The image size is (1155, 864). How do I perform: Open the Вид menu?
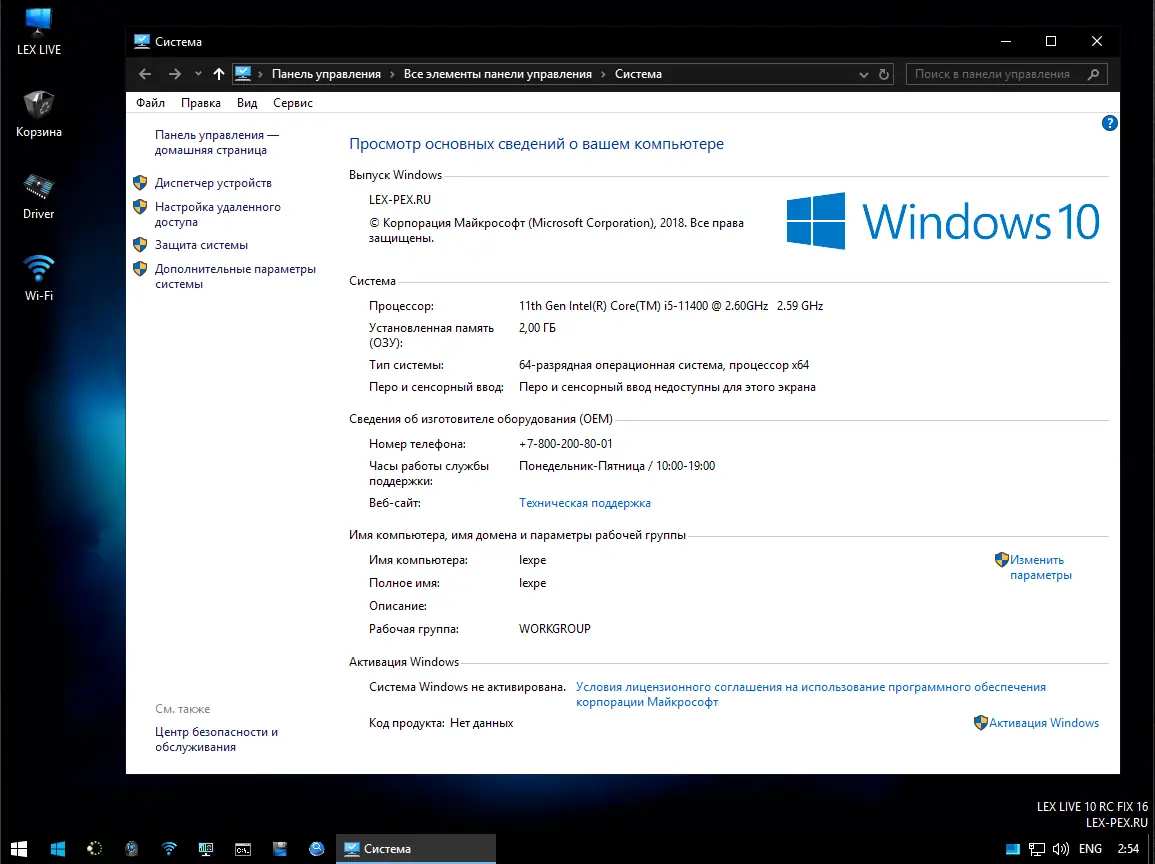pos(247,103)
